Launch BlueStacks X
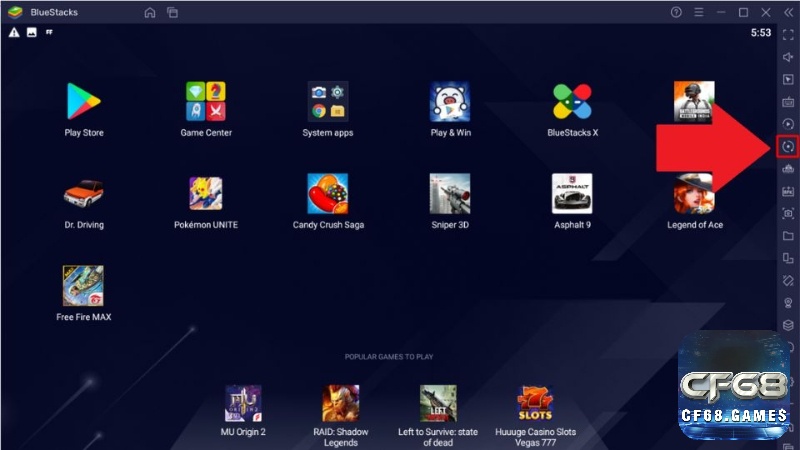The height and width of the screenshot is (450, 800). pos(572,101)
